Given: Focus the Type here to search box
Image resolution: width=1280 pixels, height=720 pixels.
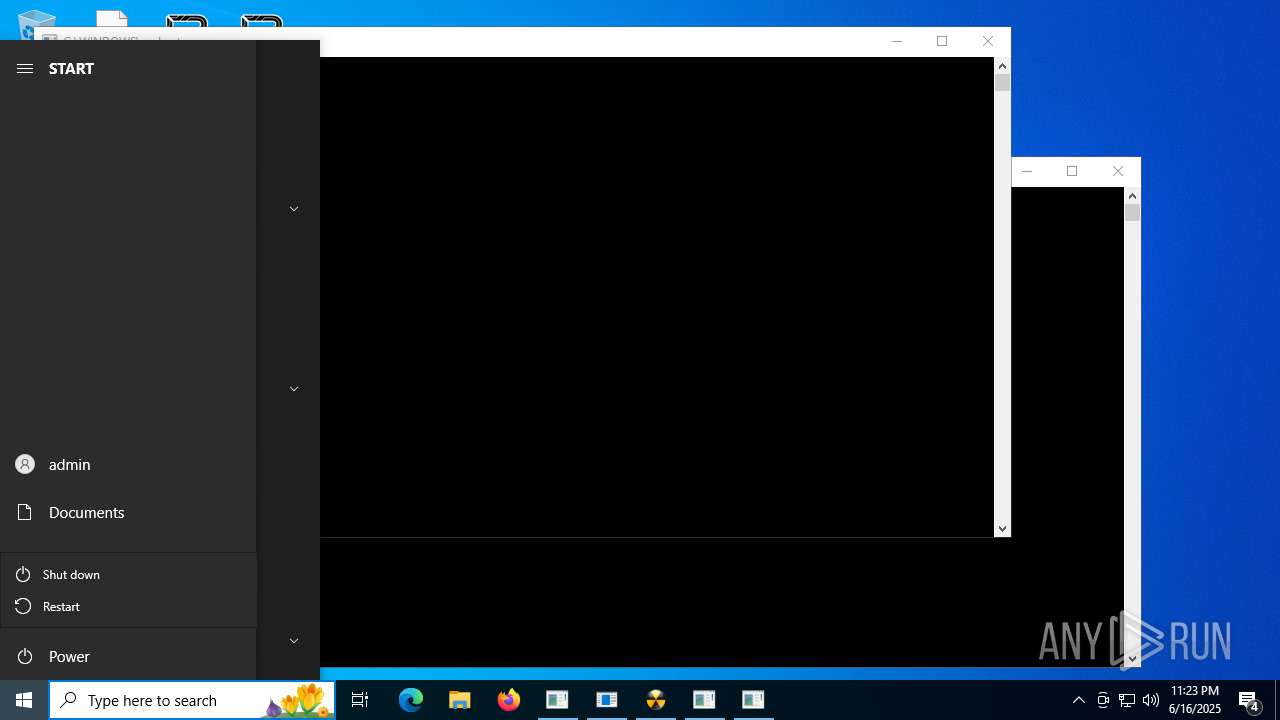Looking at the screenshot, I should coord(192,700).
